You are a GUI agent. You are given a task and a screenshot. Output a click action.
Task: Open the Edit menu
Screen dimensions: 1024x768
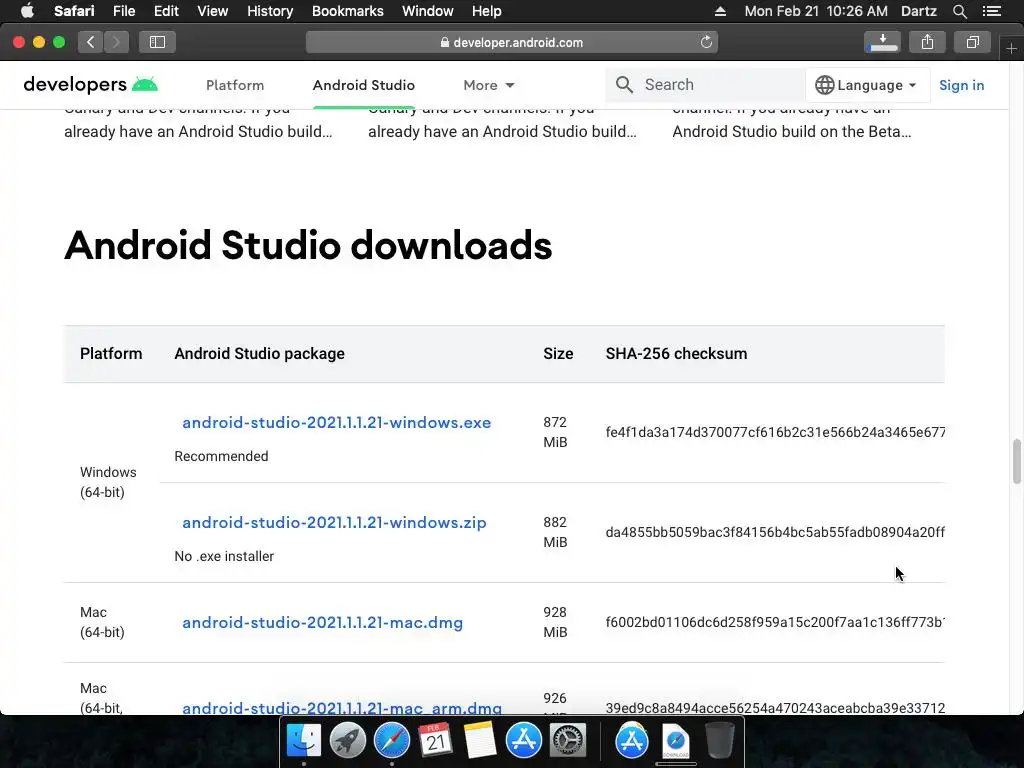coord(166,11)
